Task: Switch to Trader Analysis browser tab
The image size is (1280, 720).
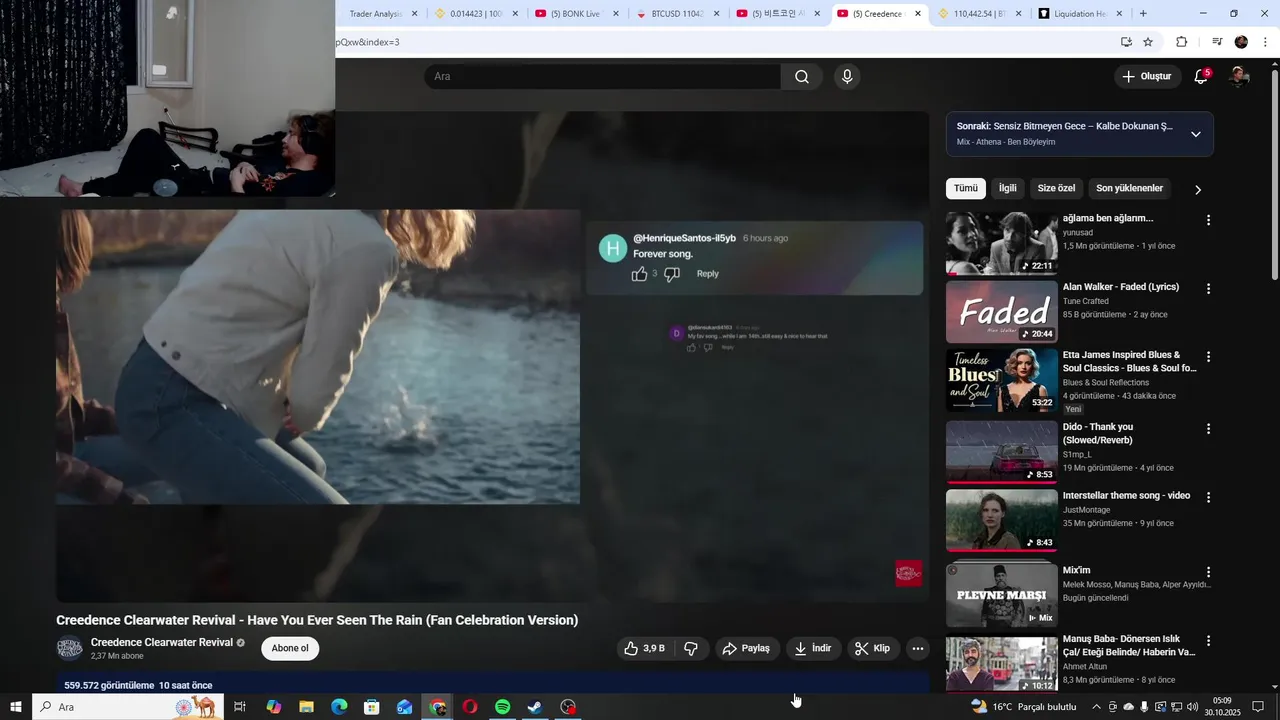Action: [x=375, y=14]
